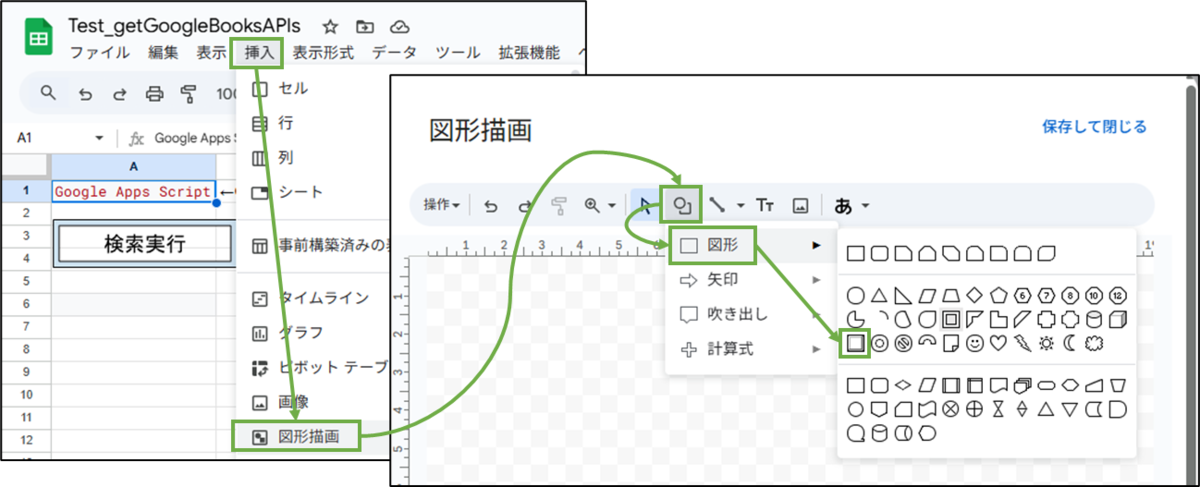Viewport: 1200px width, 487px height.
Task: Redo in the Sheets toolbar
Action: coord(119,94)
